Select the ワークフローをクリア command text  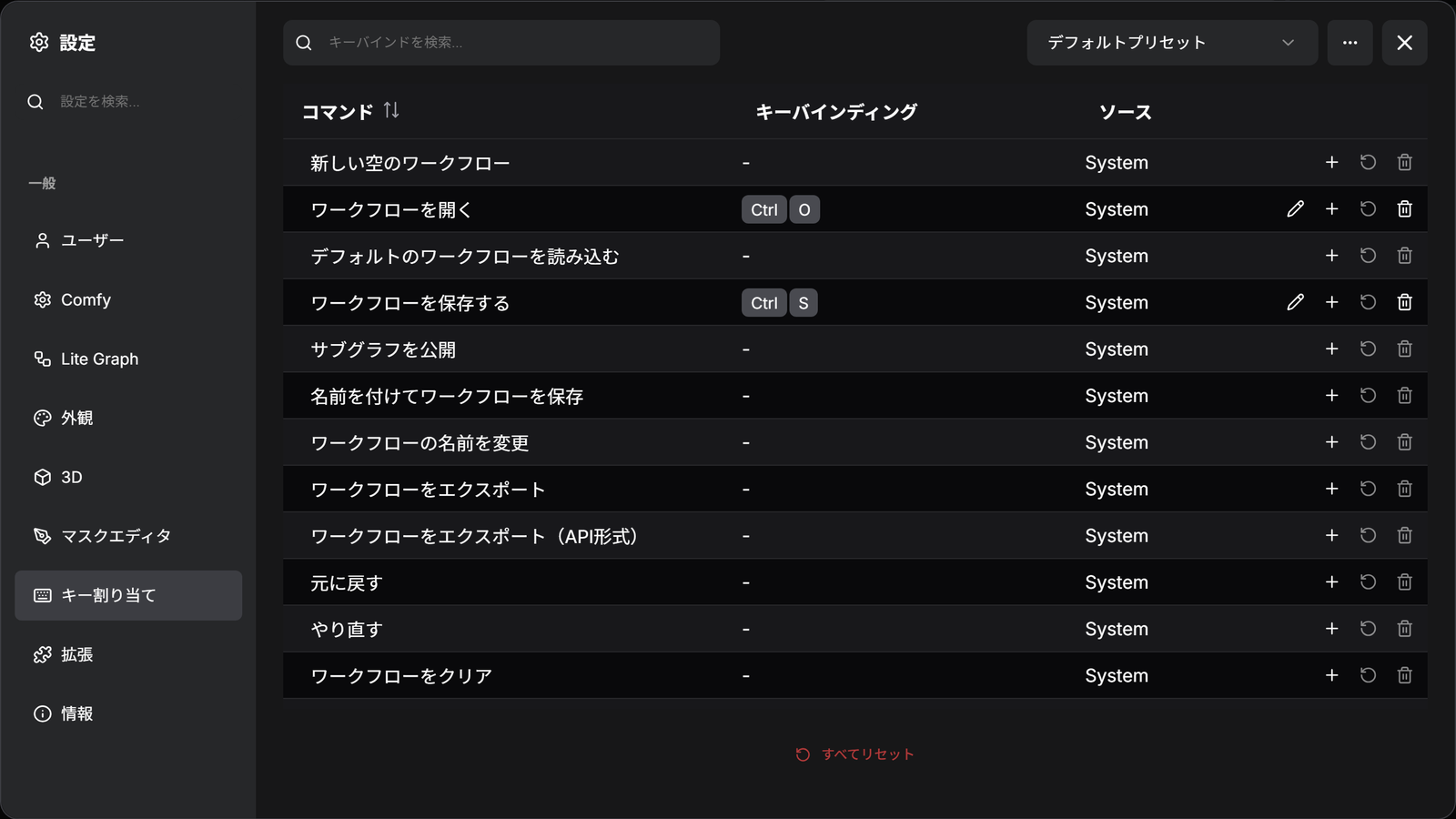[401, 676]
